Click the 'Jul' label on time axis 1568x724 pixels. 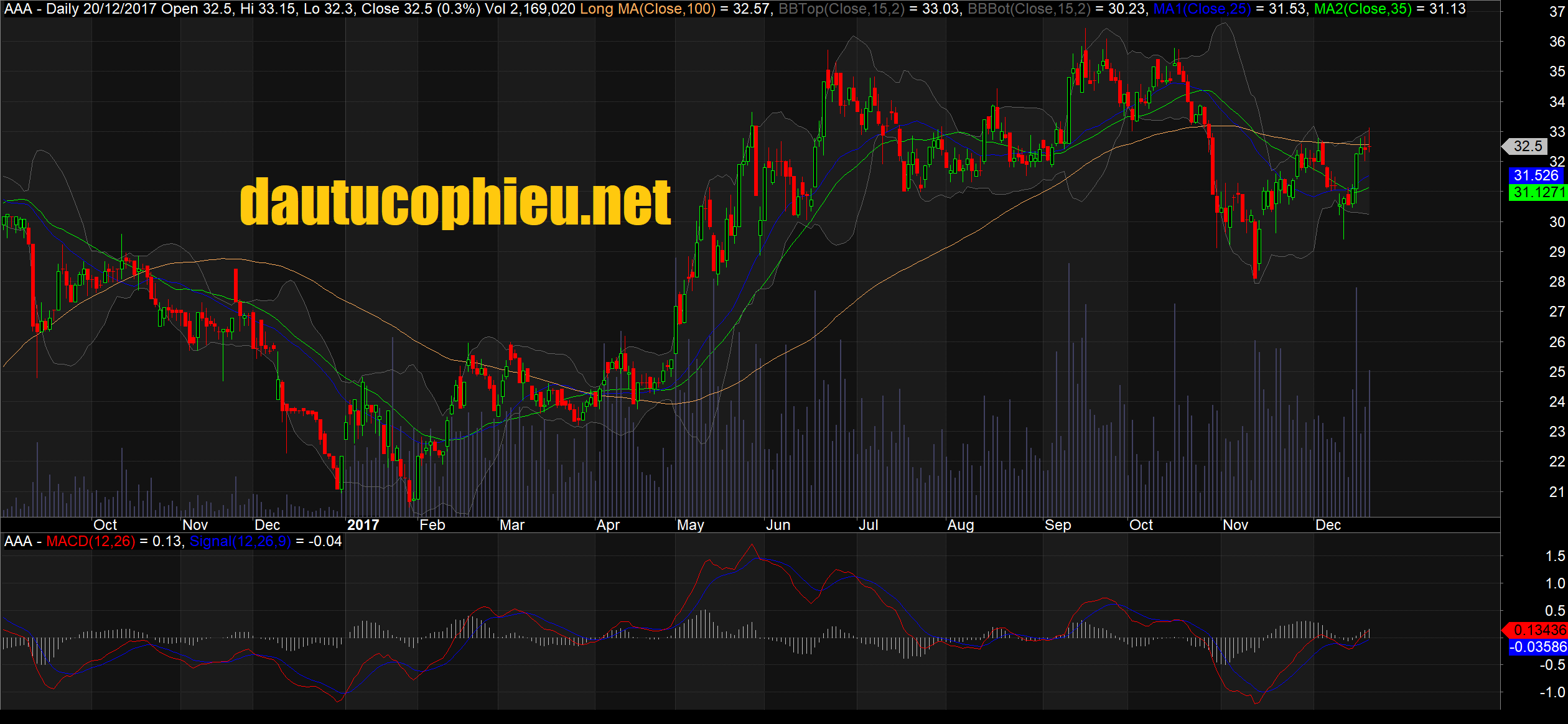pyautogui.click(x=869, y=525)
